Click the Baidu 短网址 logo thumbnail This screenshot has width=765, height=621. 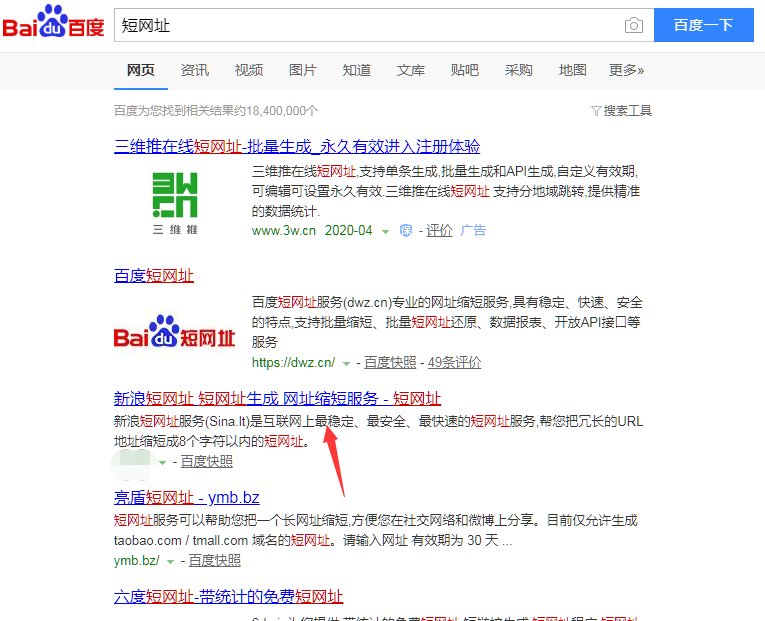(175, 332)
